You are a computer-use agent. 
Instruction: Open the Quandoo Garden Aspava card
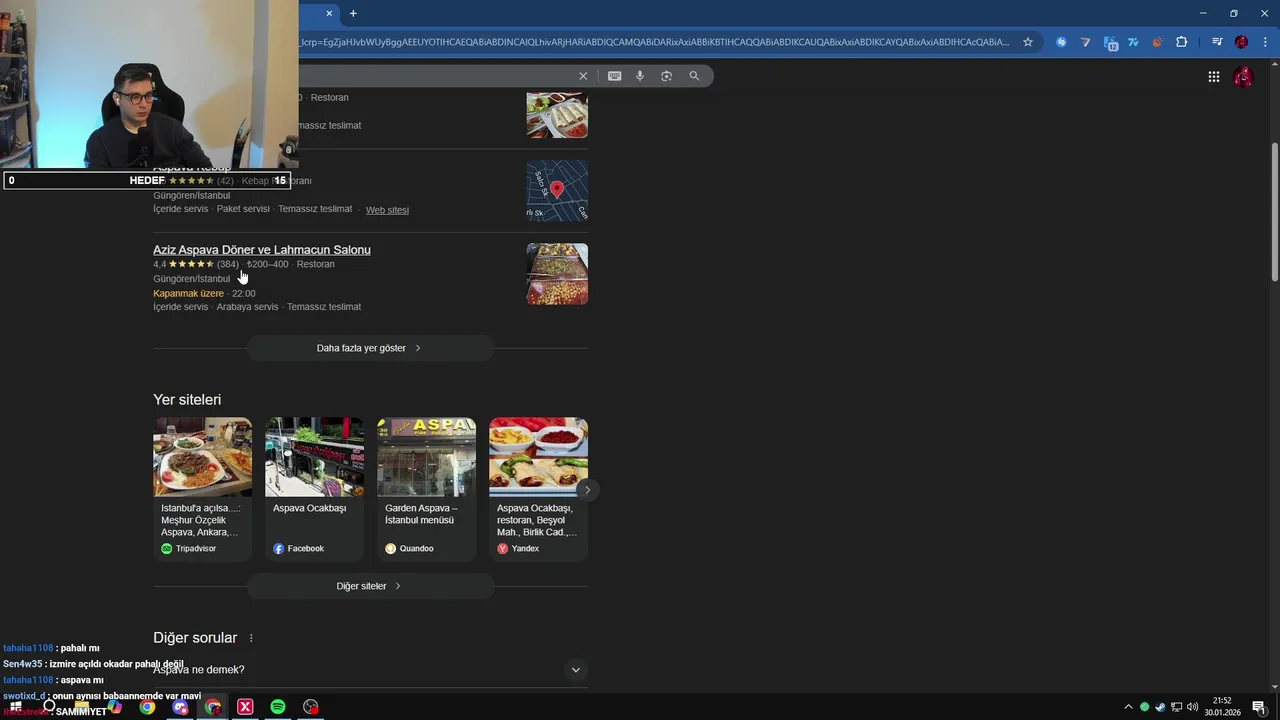click(426, 488)
